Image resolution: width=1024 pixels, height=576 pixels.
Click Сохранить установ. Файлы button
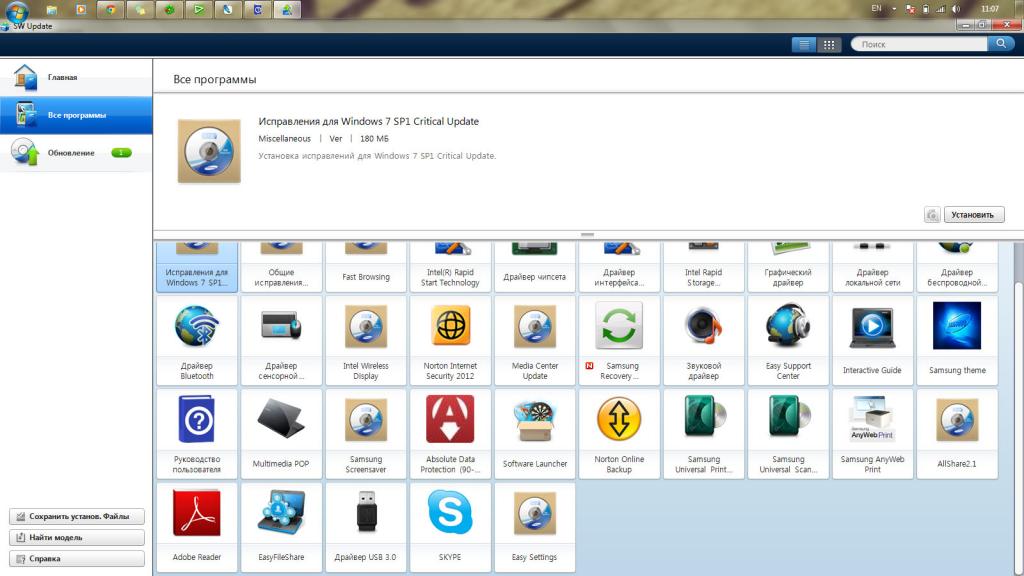point(76,516)
